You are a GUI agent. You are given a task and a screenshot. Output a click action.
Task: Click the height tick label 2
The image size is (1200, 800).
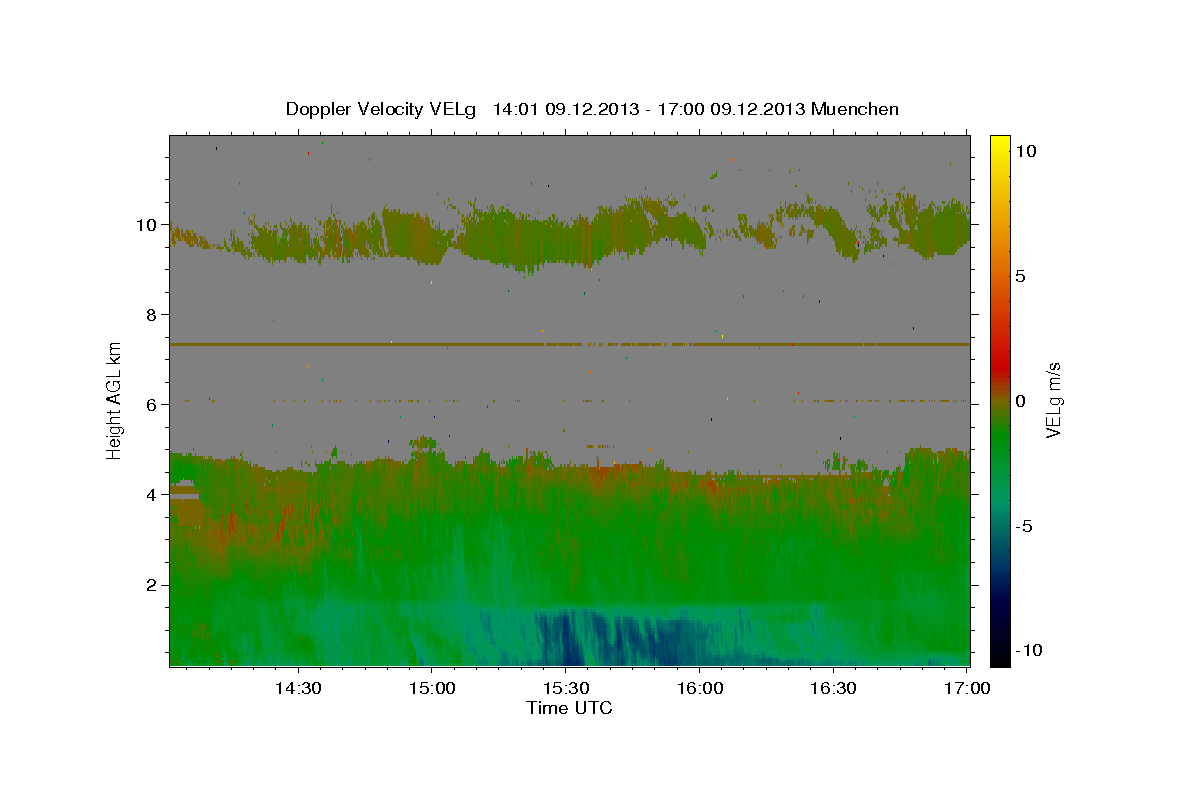click(151, 585)
